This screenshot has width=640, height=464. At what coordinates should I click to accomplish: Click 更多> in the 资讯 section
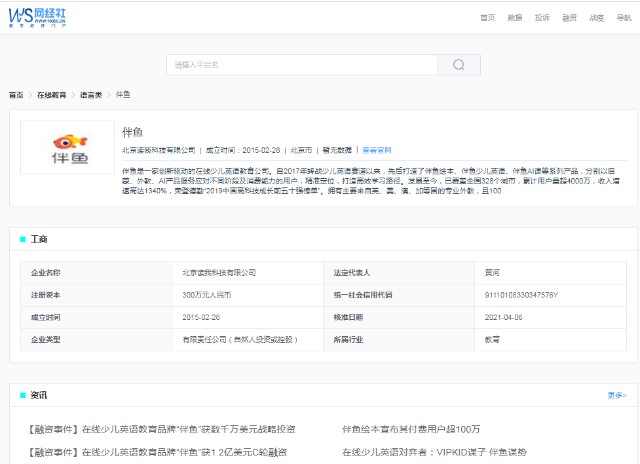coord(617,395)
